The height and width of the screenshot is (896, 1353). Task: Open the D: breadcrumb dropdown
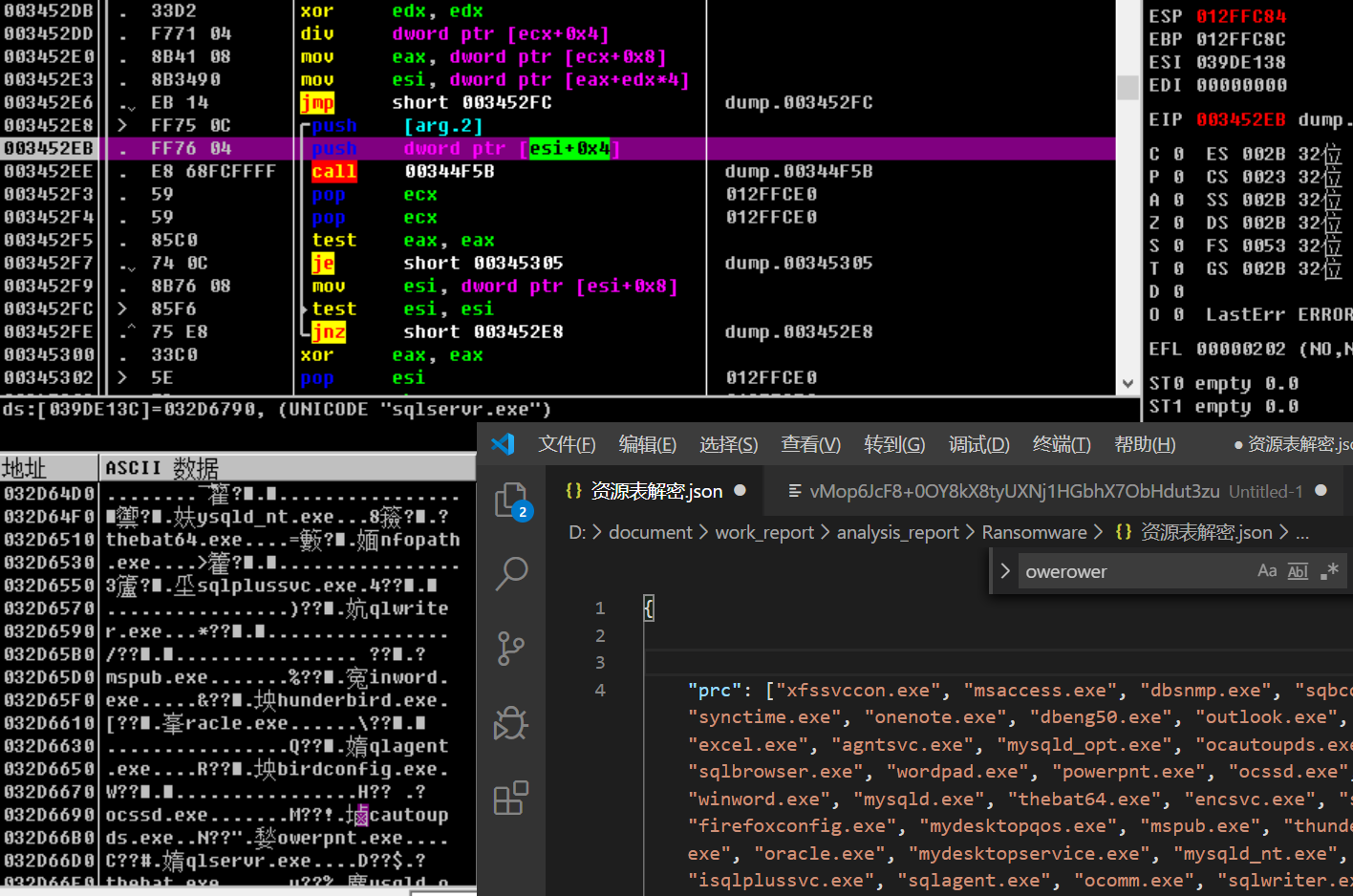point(577,532)
